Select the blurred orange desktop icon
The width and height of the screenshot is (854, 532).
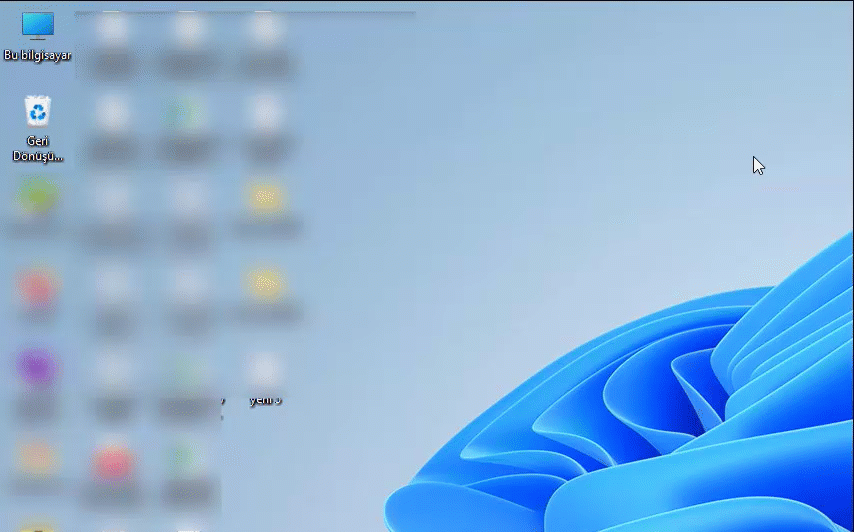pos(37,457)
